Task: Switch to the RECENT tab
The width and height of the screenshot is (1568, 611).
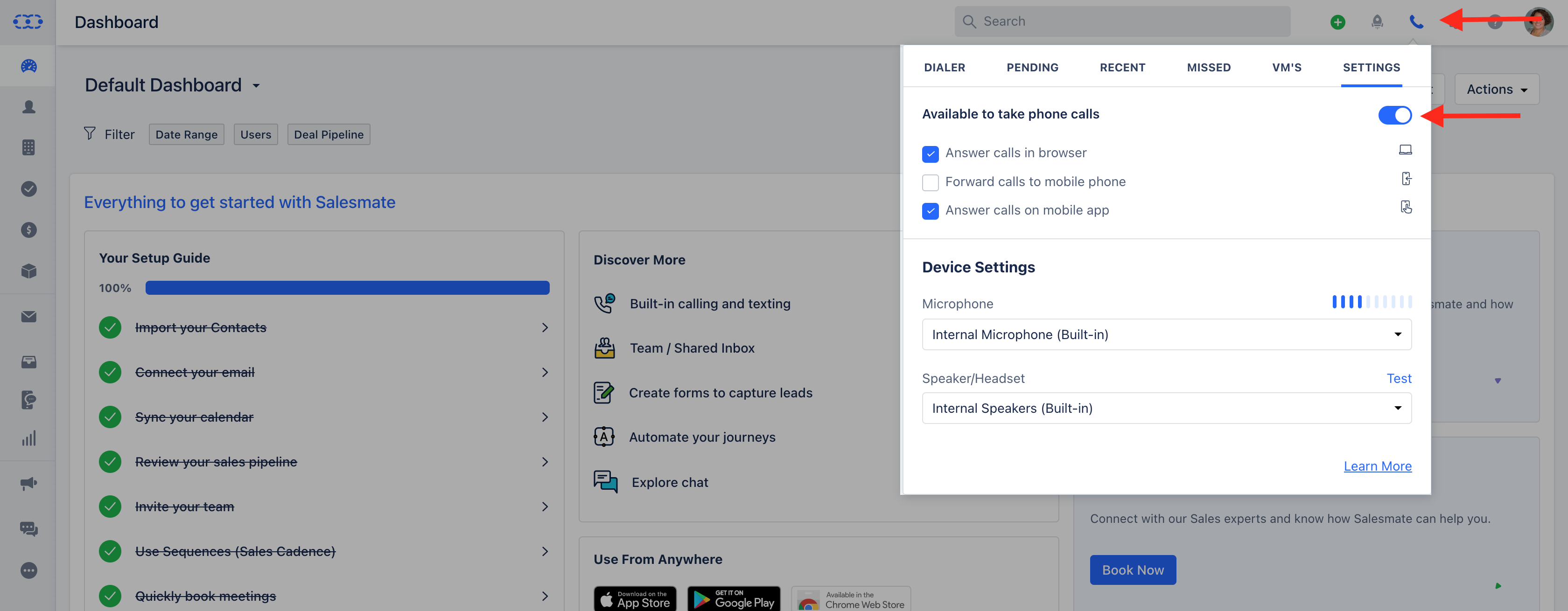Action: [1122, 68]
